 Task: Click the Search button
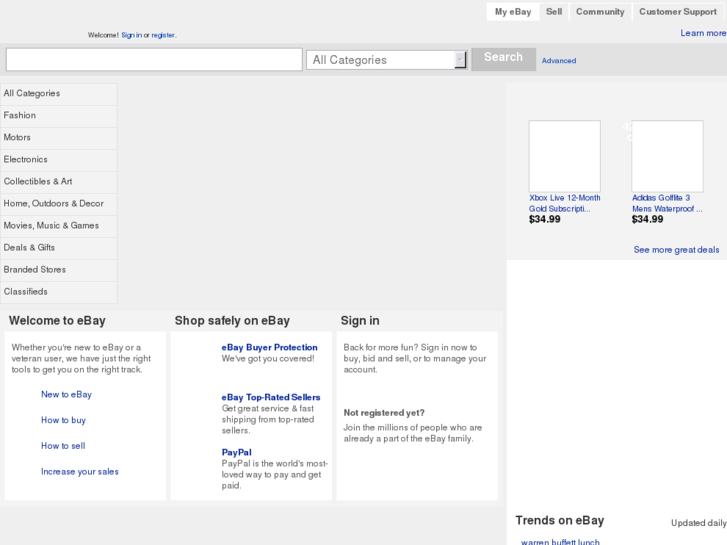[504, 59]
